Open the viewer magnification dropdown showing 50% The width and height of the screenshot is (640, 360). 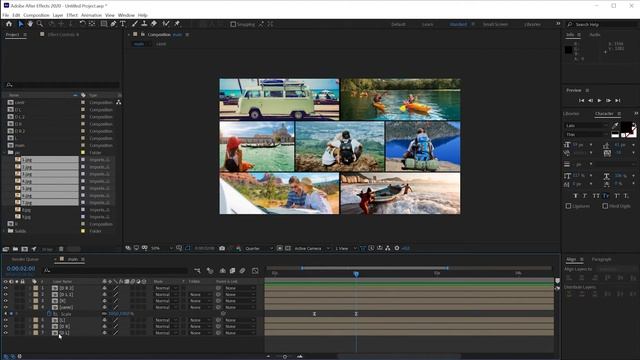click(162, 248)
